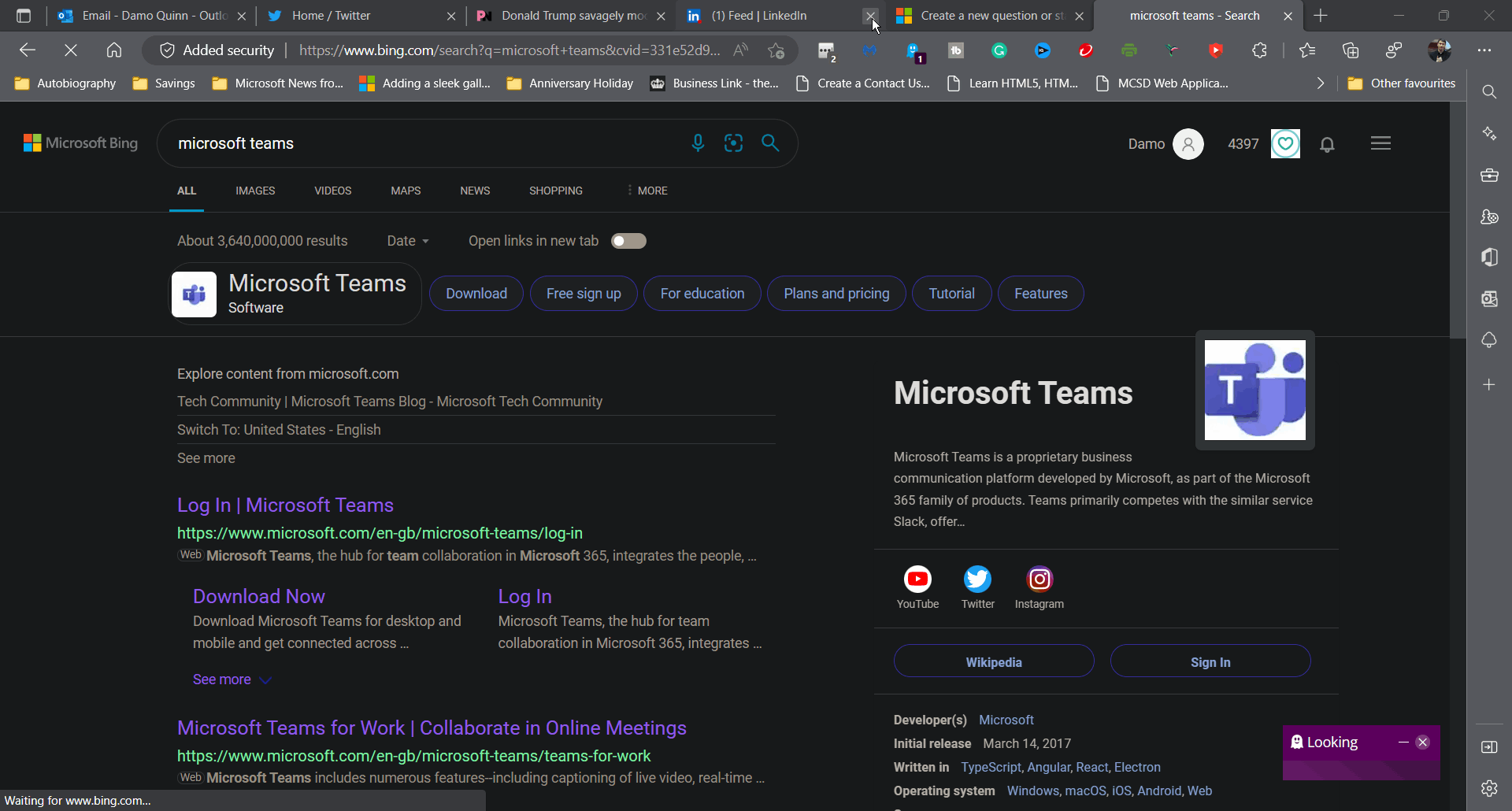This screenshot has height=811, width=1512.
Task: Minimize the Looking popup widget
Action: click(x=1403, y=742)
